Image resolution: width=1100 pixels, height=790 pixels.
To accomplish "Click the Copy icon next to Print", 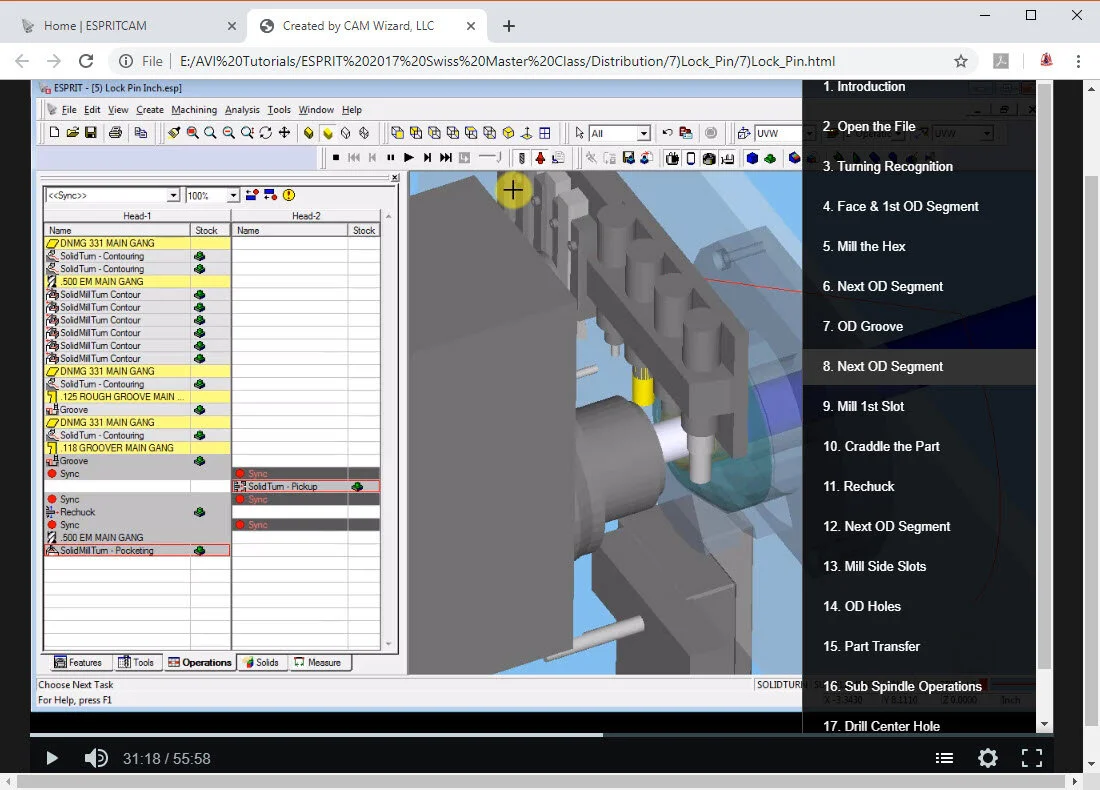I will 141,132.
